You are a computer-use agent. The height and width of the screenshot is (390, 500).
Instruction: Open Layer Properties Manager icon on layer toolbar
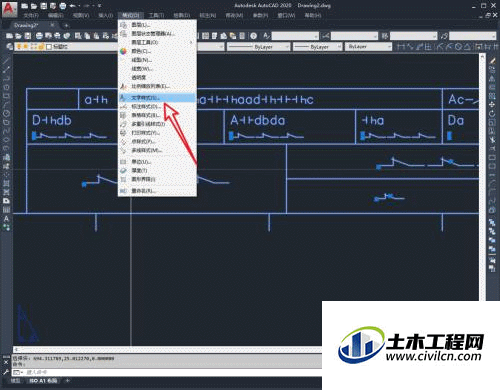pos(10,46)
